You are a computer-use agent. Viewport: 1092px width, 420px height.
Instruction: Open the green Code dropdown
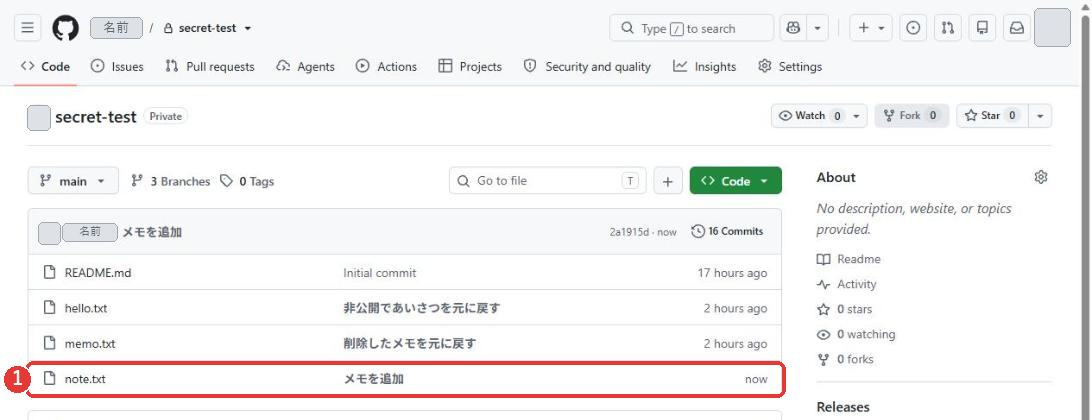point(735,181)
